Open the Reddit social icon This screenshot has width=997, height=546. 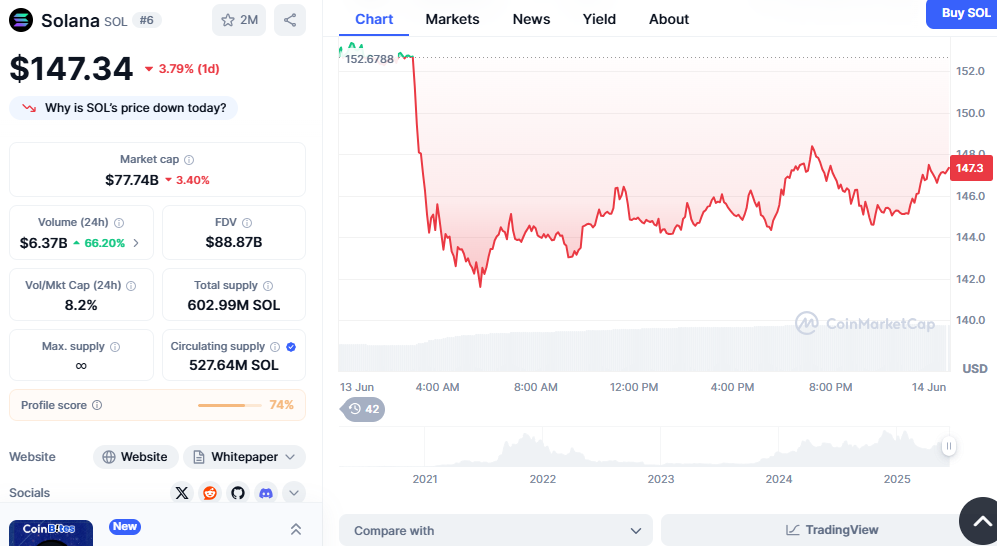point(210,493)
